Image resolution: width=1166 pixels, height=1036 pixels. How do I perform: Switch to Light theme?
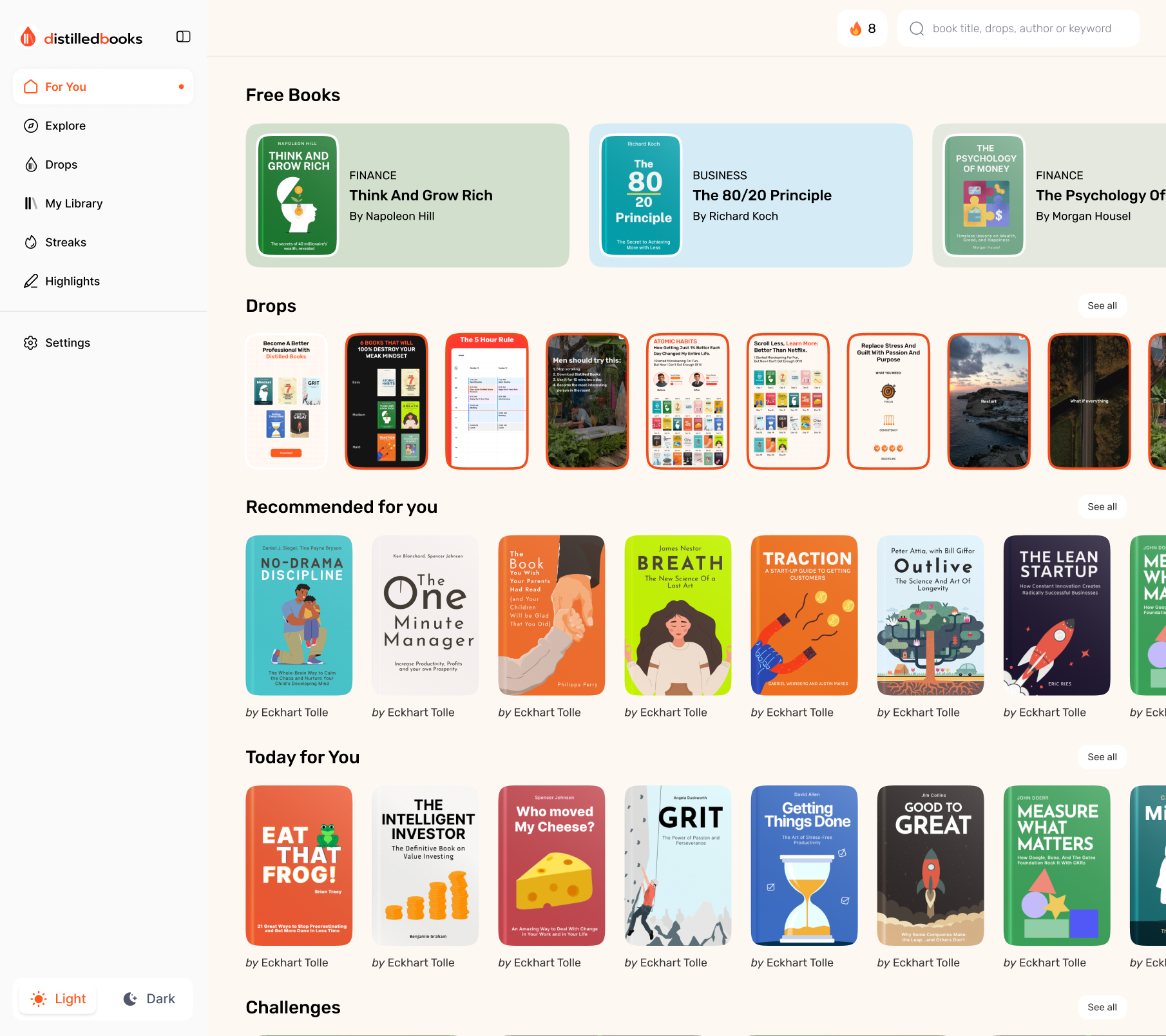click(58, 999)
